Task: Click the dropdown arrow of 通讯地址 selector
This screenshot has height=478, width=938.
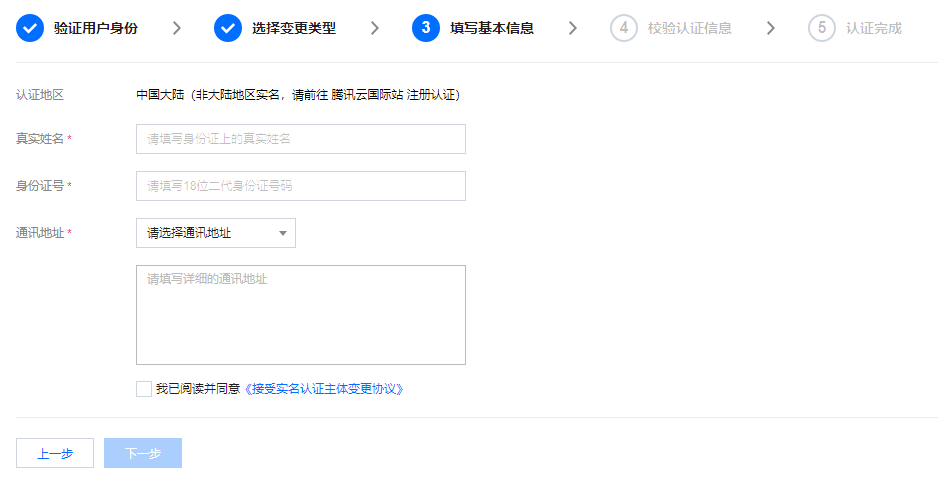Action: click(283, 233)
